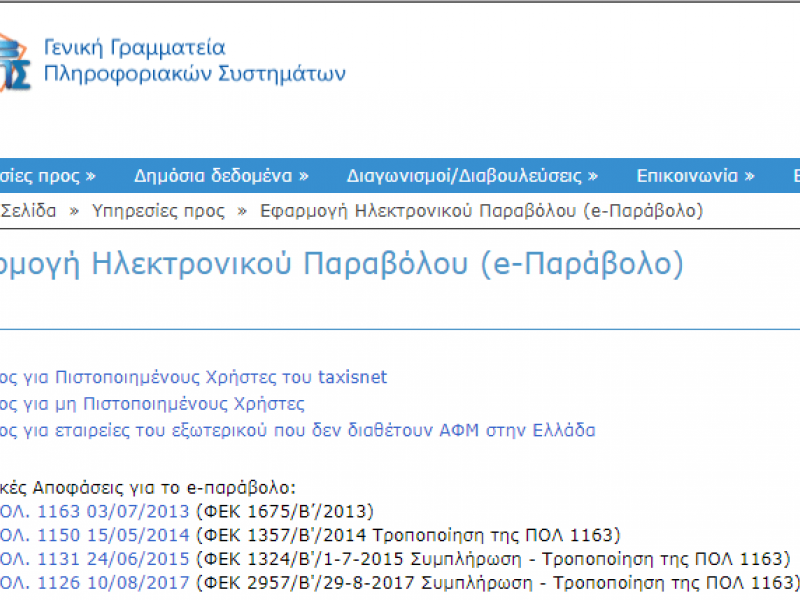Expand the Δημόσια δεδομένα chevron arrow
The width and height of the screenshot is (800, 600).
click(307, 175)
